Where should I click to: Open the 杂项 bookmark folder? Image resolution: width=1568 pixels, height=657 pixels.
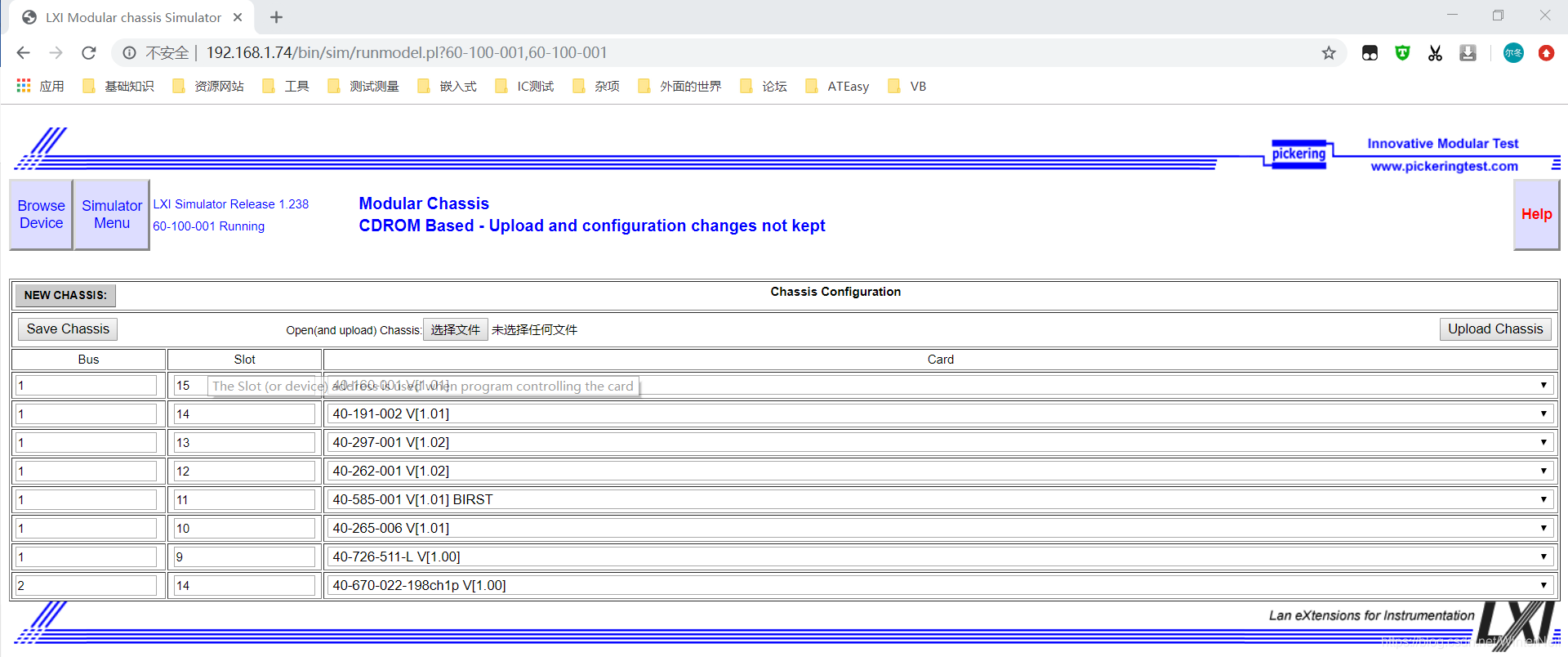[x=596, y=86]
